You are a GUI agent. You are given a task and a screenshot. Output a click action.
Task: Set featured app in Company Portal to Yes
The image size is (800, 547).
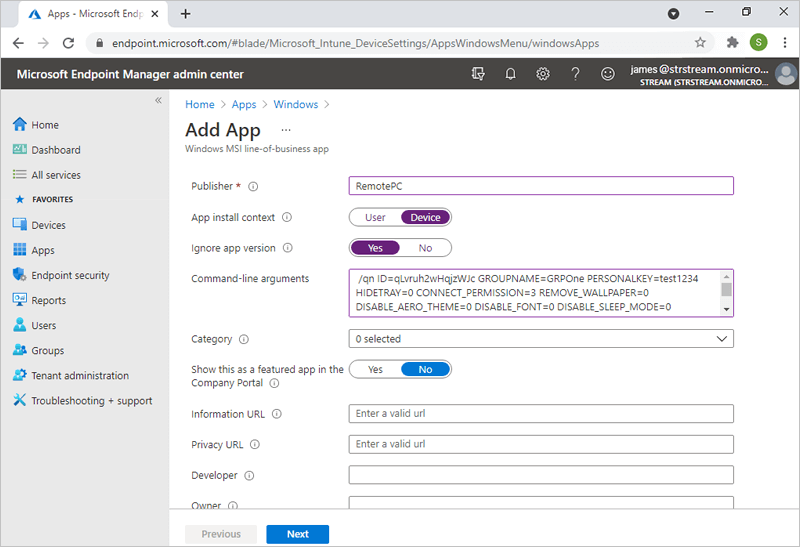375,369
